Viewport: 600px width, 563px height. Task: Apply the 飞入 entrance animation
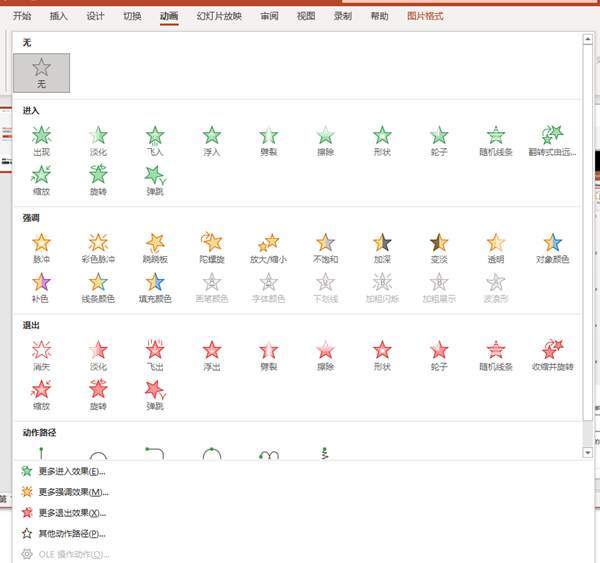(x=155, y=141)
